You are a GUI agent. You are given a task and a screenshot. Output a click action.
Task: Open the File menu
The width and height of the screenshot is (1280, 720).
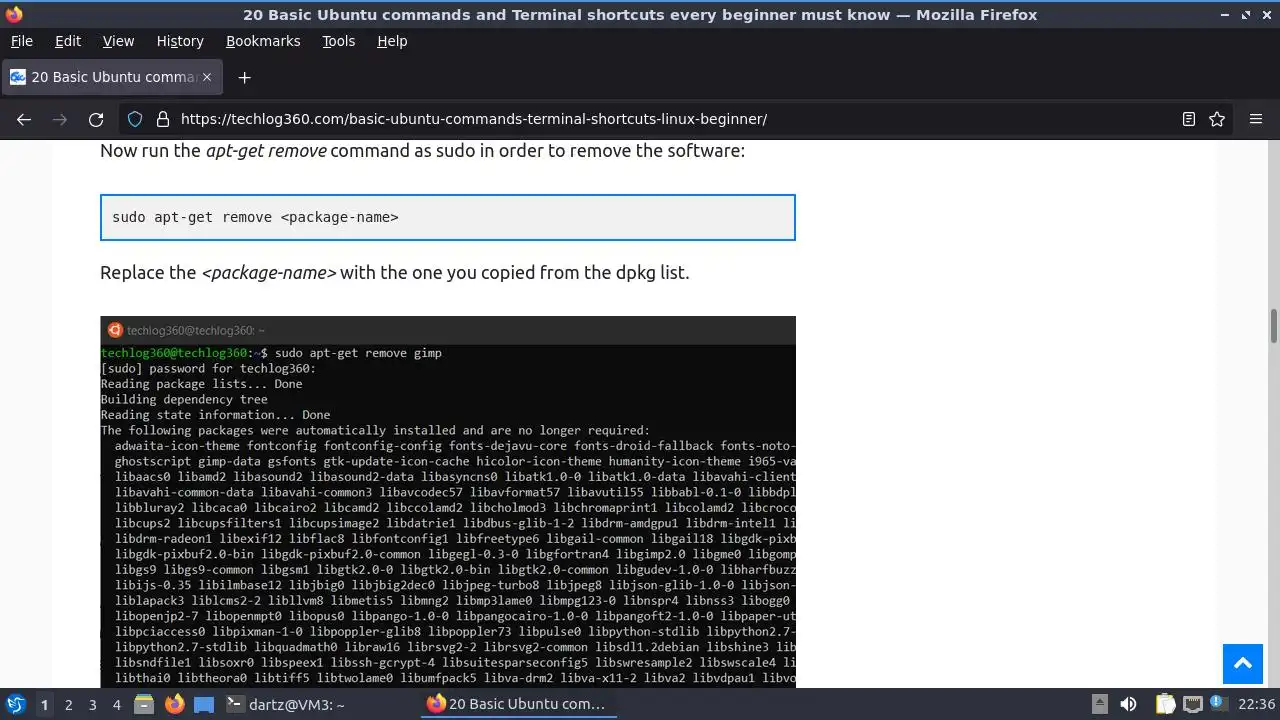click(x=21, y=41)
